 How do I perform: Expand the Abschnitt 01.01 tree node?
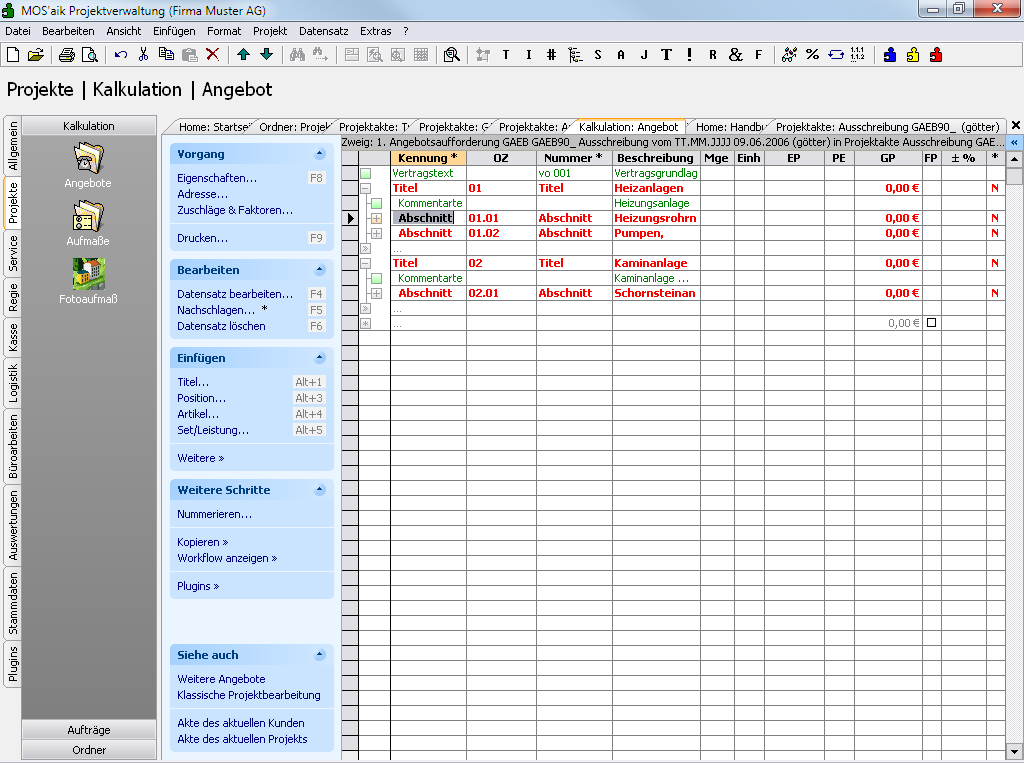(376, 218)
